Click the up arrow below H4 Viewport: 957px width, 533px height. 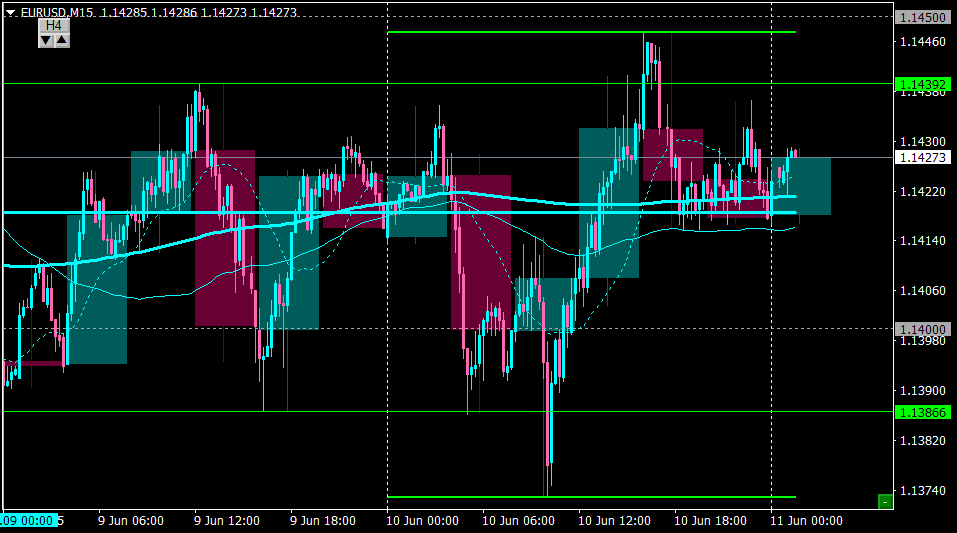pos(62,40)
